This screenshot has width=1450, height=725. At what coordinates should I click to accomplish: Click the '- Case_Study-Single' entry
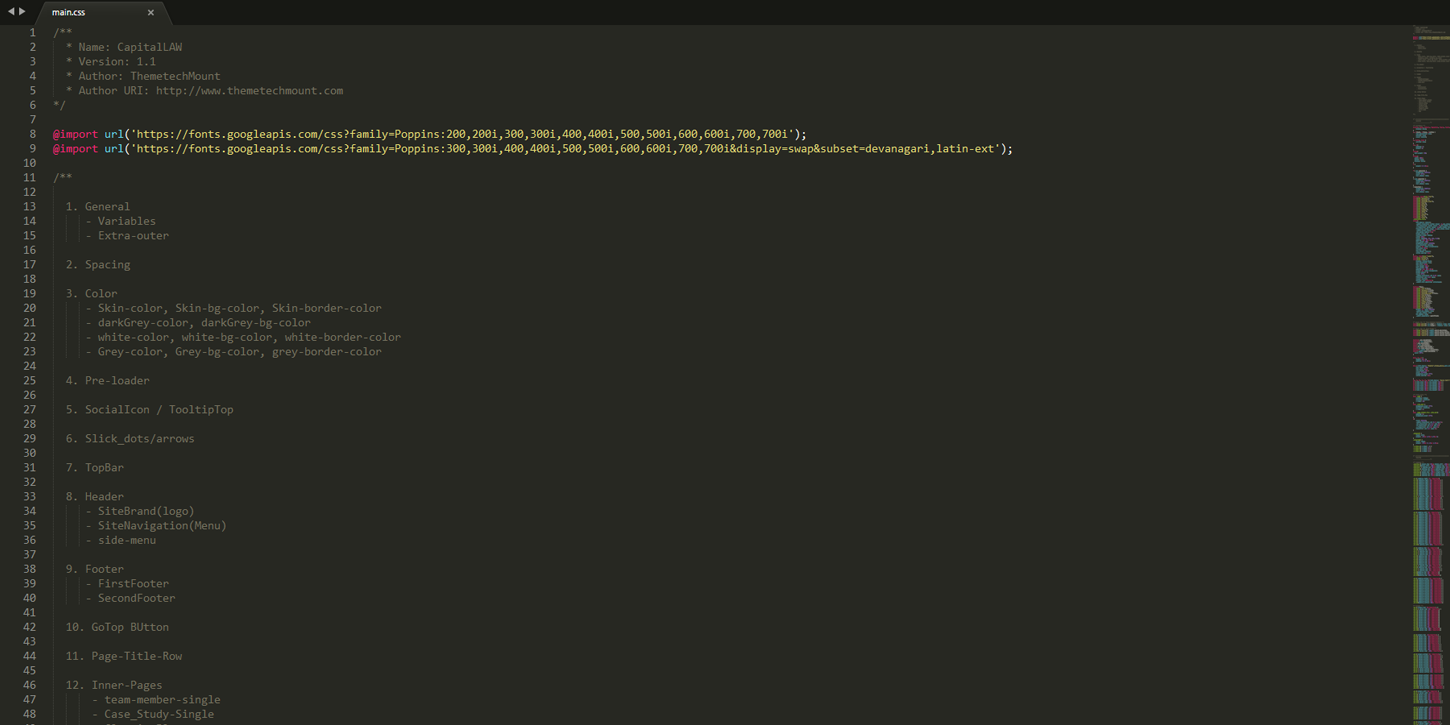(x=153, y=714)
